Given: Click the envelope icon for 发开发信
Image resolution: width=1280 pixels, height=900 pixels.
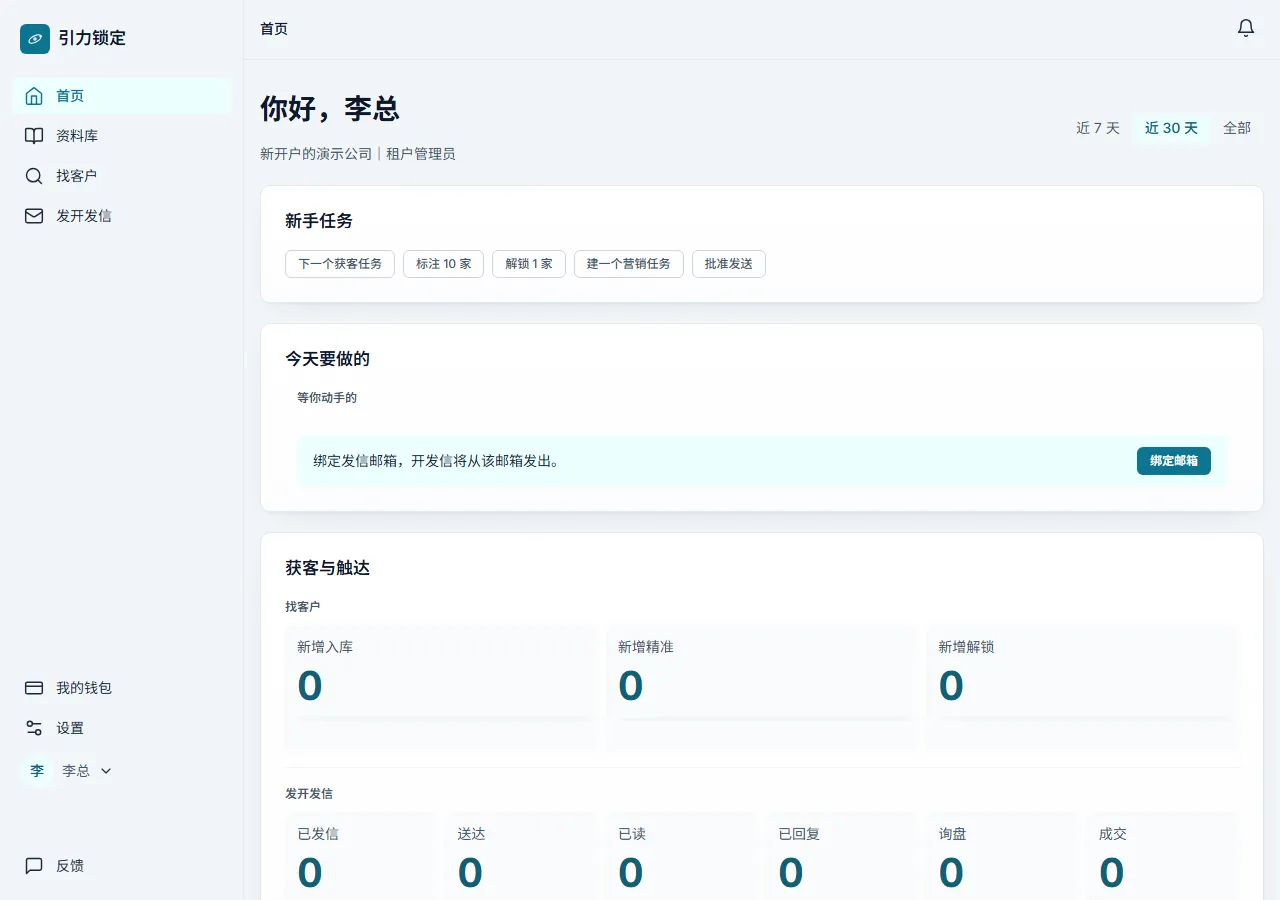Looking at the screenshot, I should (x=34, y=216).
